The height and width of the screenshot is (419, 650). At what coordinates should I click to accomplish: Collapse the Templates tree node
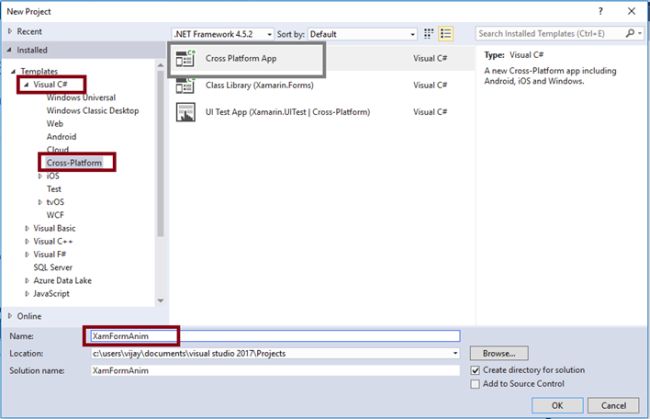click(x=14, y=71)
